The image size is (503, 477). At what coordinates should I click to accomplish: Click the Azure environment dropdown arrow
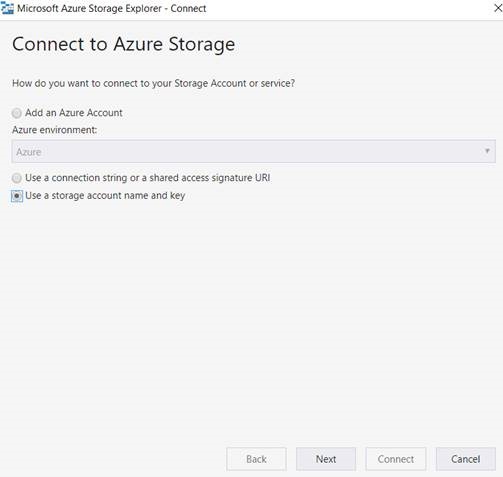(x=487, y=151)
